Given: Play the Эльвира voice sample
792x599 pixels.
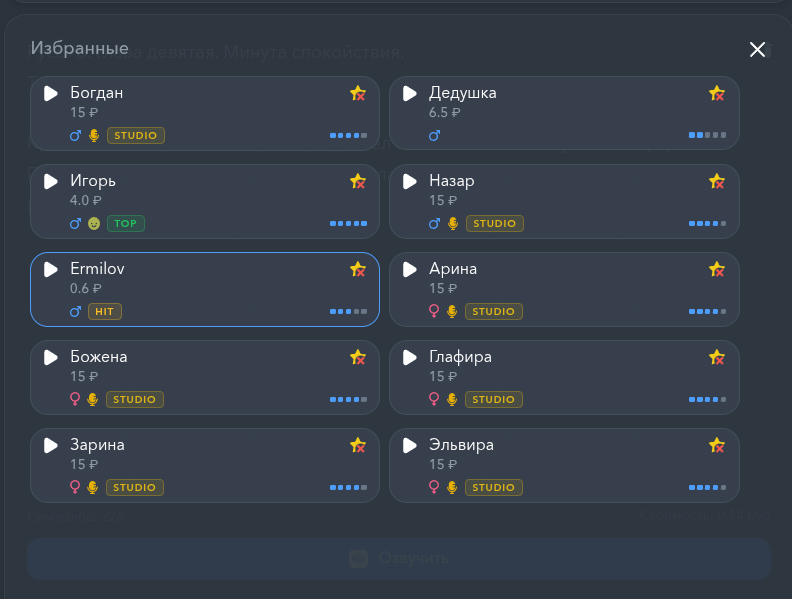Looking at the screenshot, I should [410, 445].
